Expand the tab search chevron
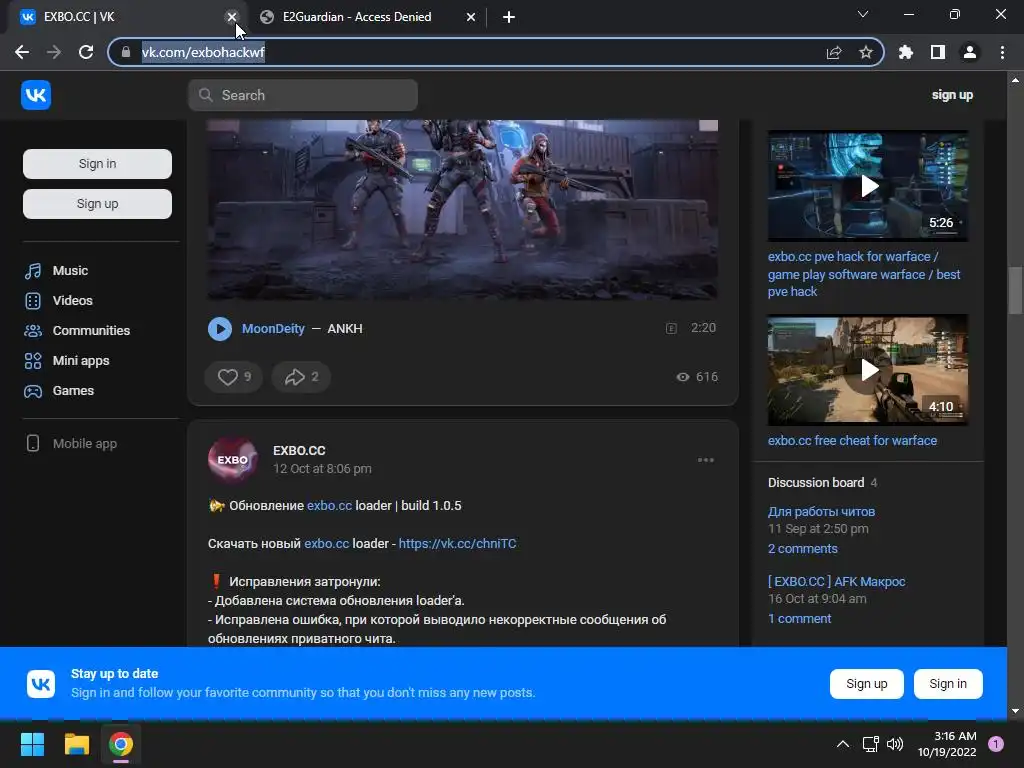This screenshot has width=1024, height=768. tap(863, 14)
